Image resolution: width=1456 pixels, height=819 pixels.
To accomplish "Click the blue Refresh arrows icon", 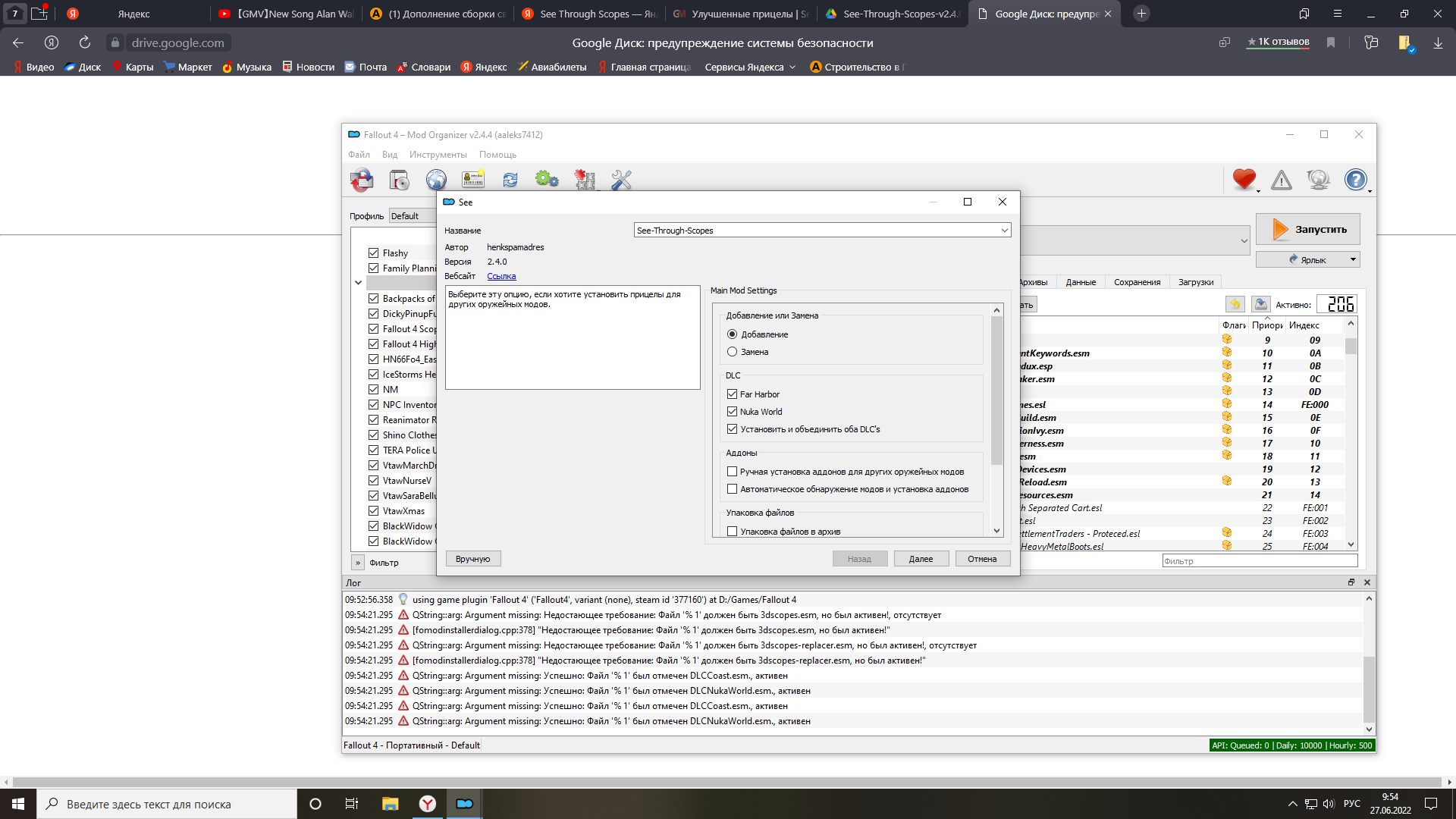I will tap(510, 180).
